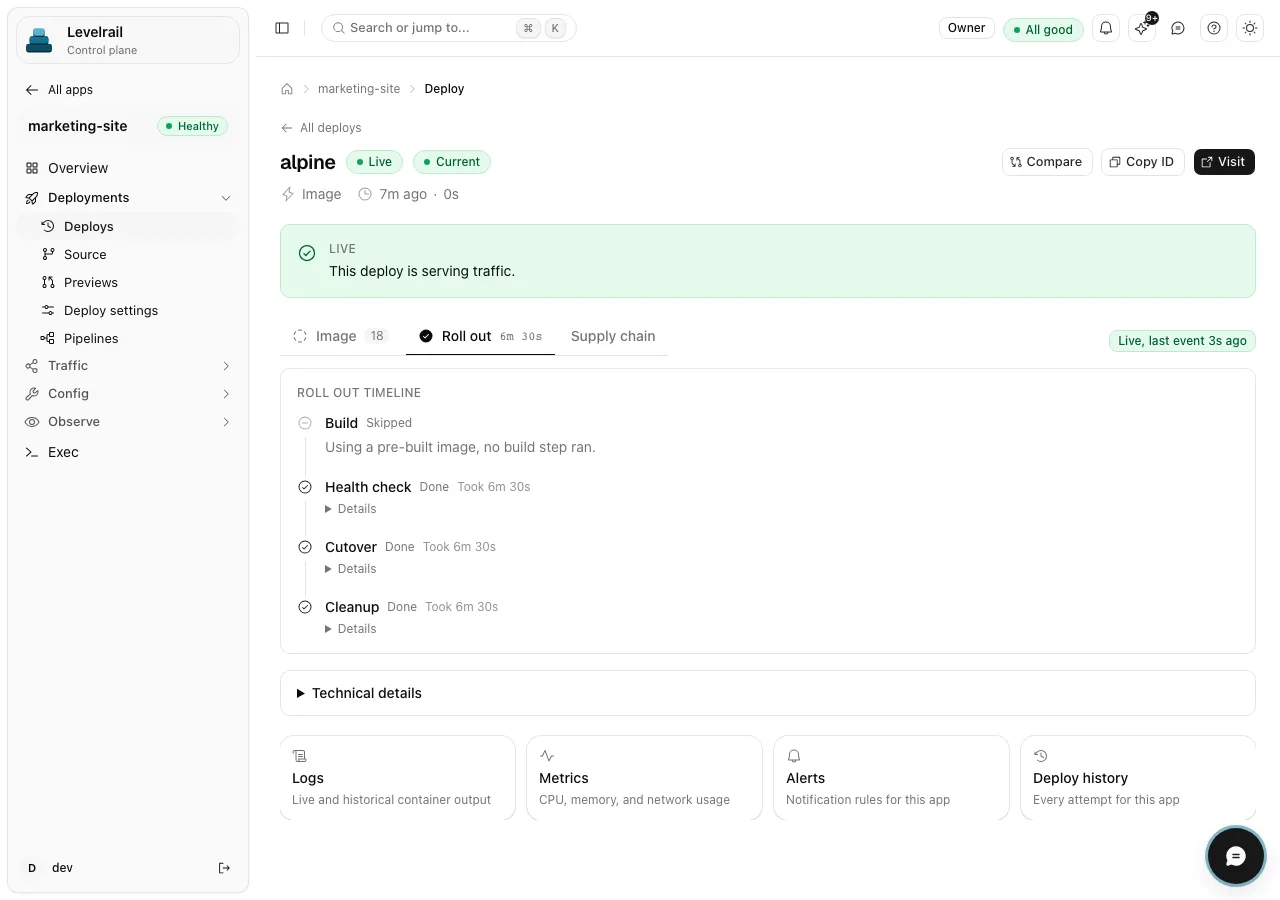Collapse the Deployments section
This screenshot has width=1280, height=900.
(x=128, y=197)
